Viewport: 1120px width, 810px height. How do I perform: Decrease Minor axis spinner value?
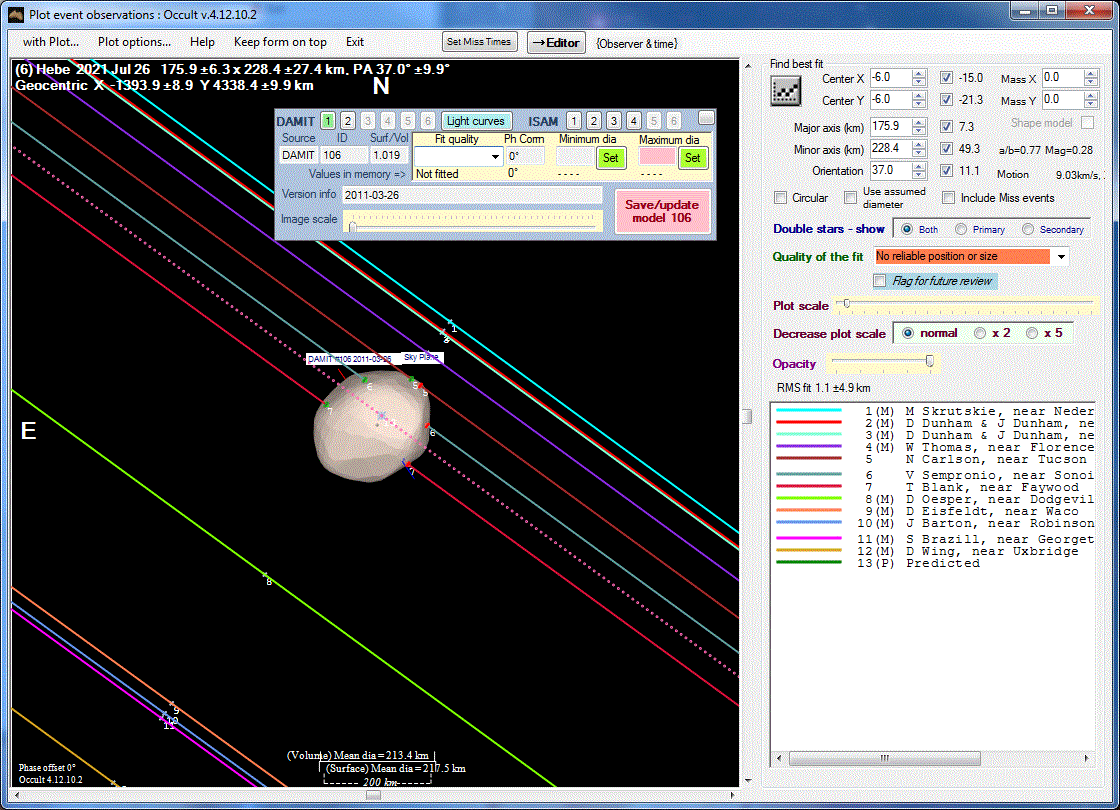(919, 154)
